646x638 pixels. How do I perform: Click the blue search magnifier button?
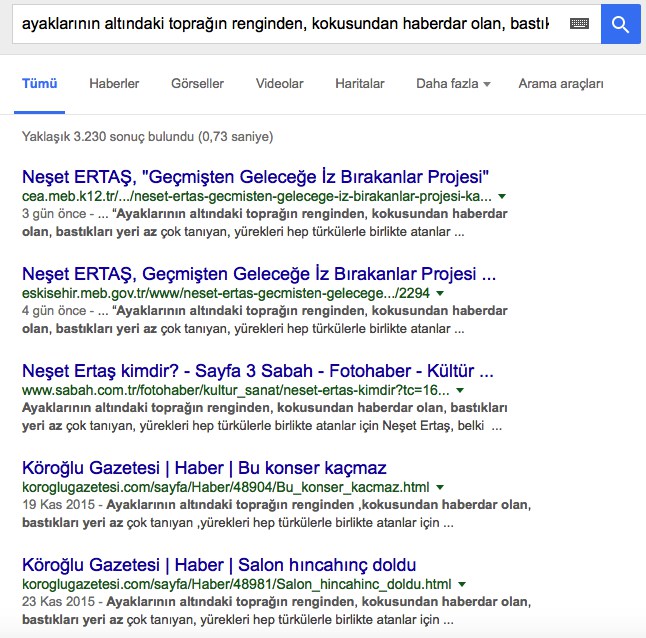tap(620, 24)
